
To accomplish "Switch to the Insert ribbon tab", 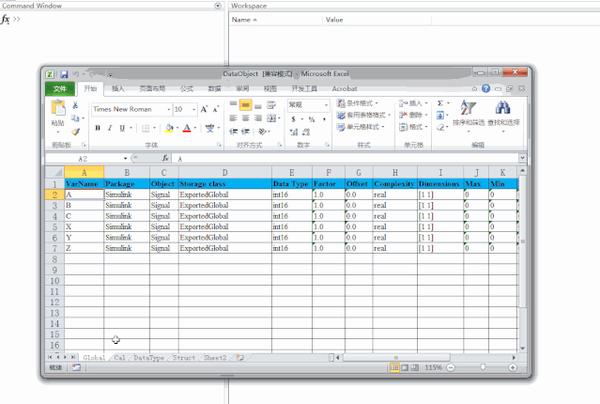I will pos(118,89).
